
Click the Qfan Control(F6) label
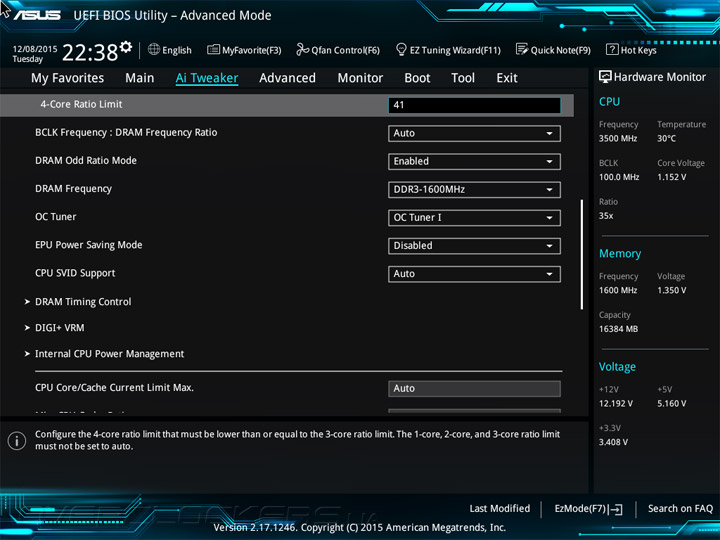(345, 50)
